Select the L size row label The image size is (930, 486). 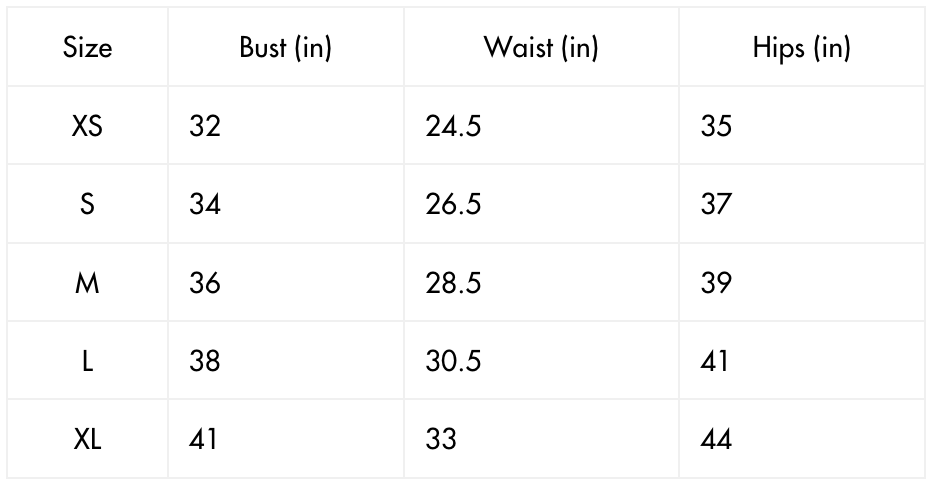pos(88,361)
